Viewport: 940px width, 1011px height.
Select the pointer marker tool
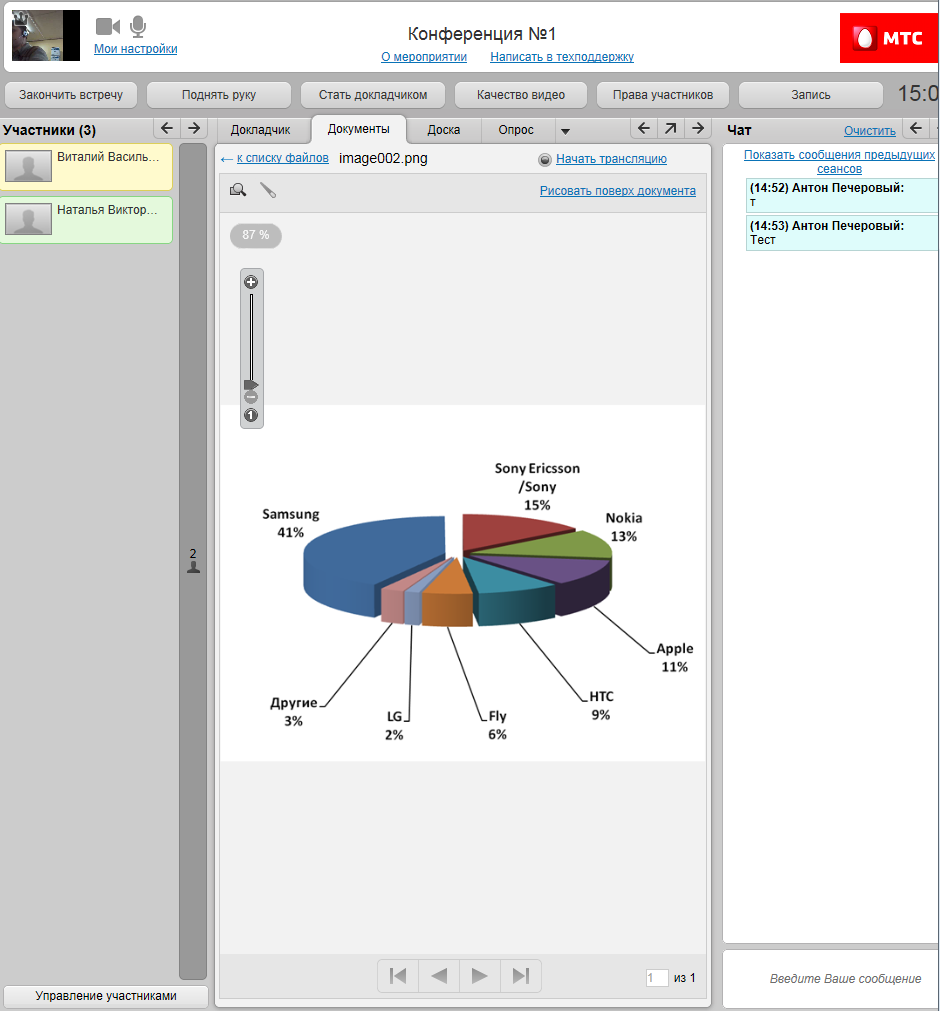[268, 190]
